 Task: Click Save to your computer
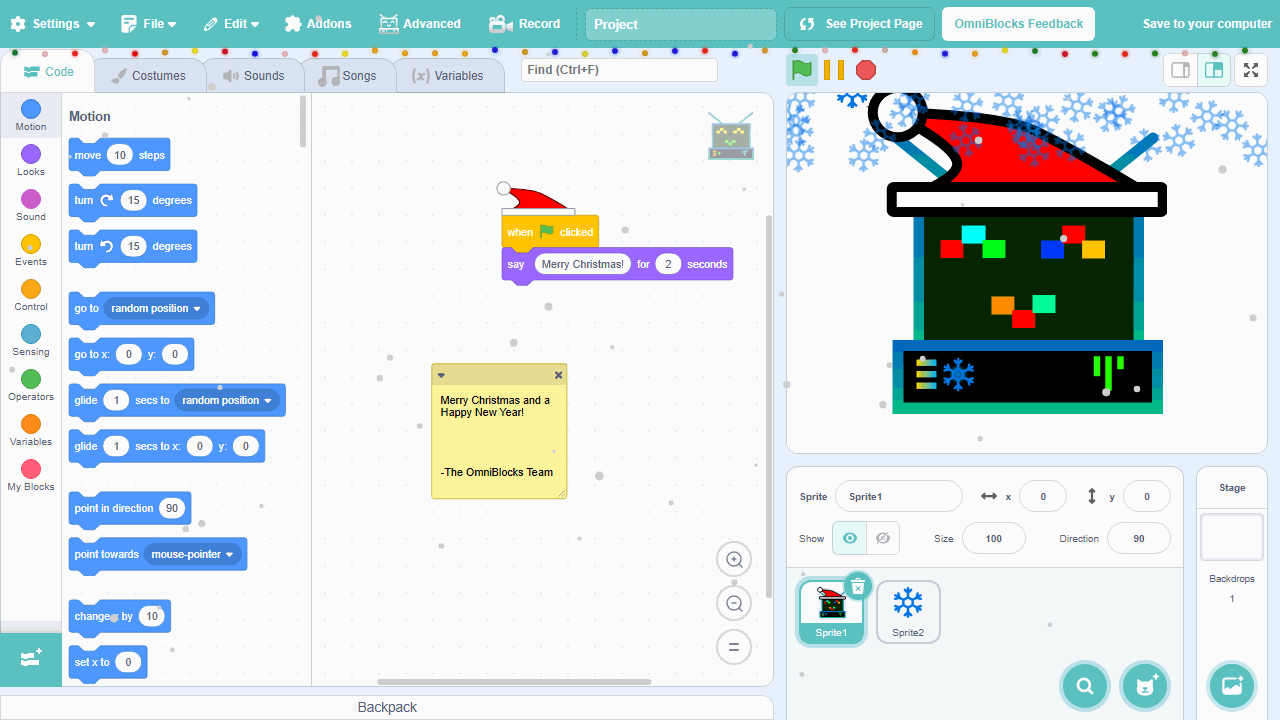click(x=1207, y=24)
